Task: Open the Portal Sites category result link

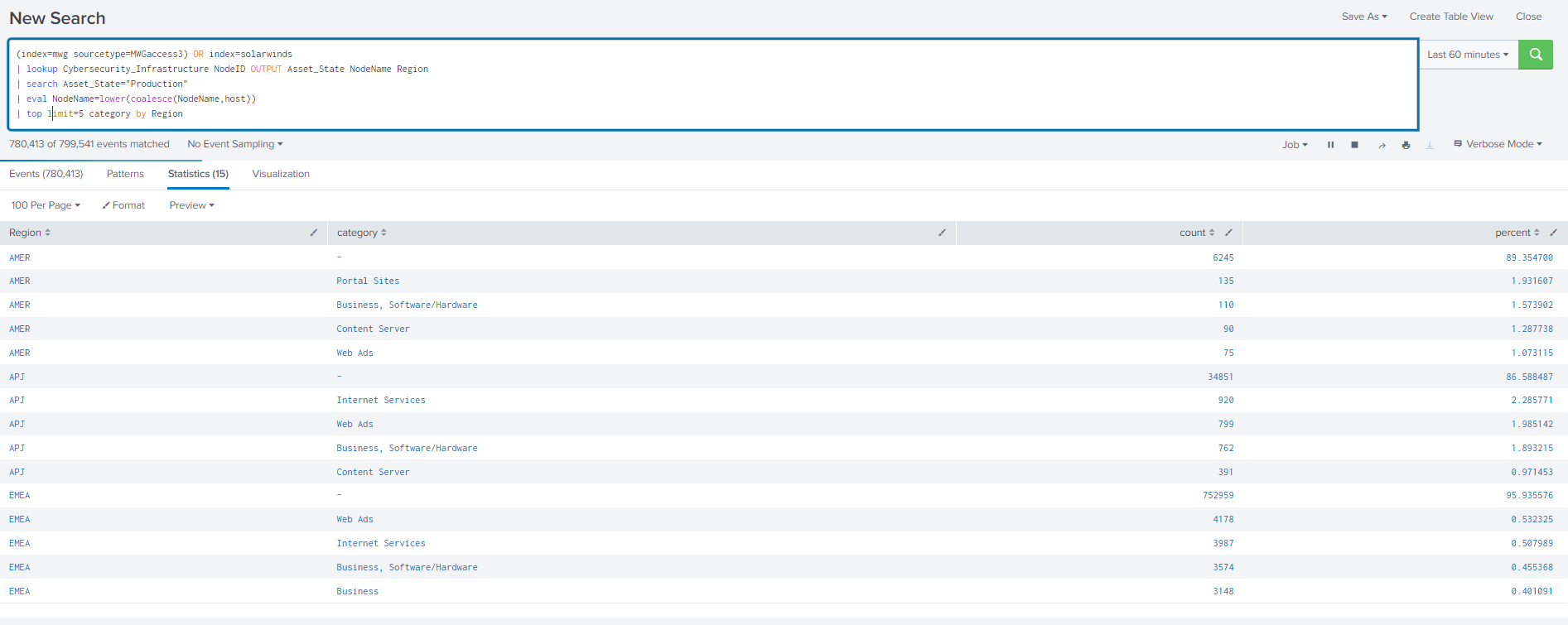Action: (368, 281)
